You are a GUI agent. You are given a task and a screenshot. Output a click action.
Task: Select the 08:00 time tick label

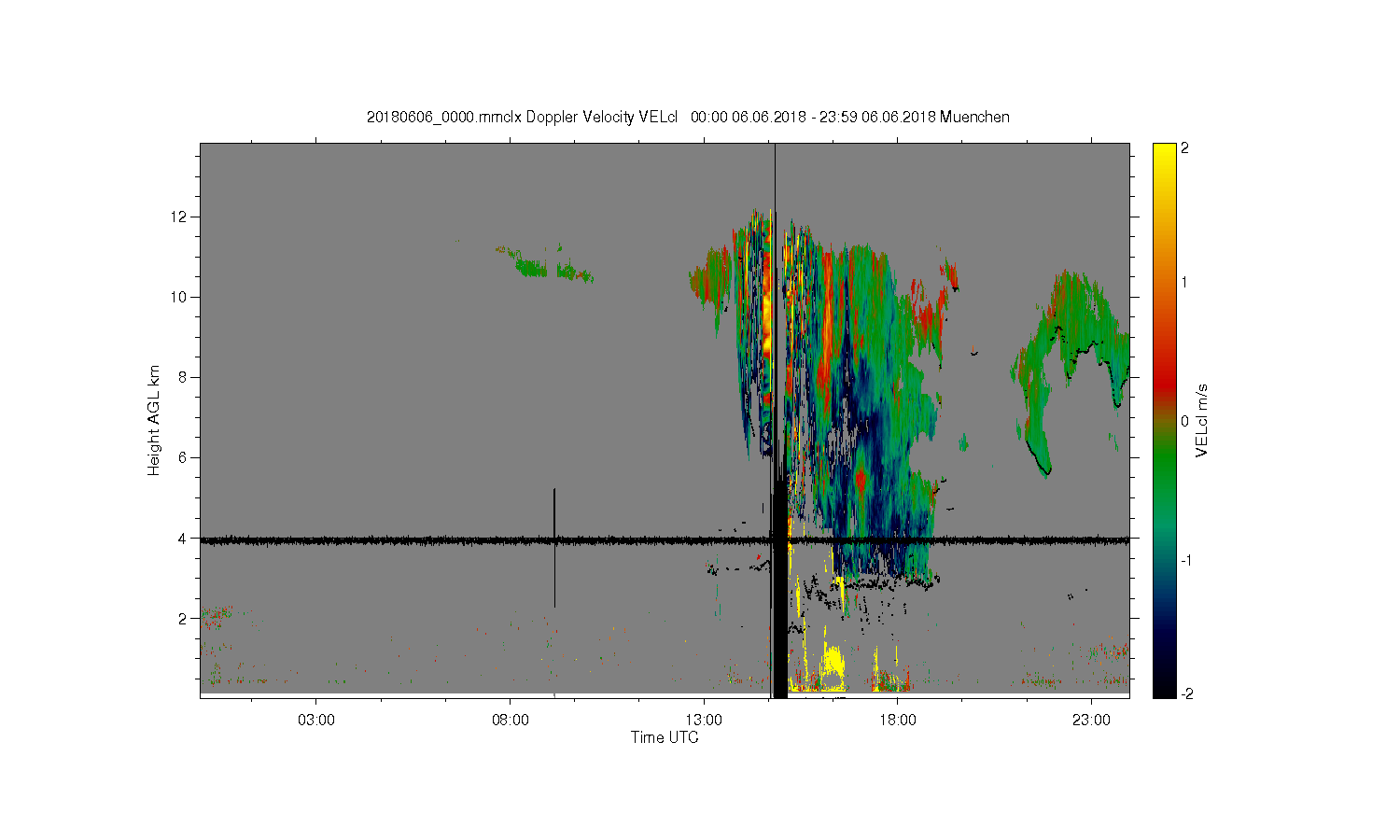click(510, 721)
